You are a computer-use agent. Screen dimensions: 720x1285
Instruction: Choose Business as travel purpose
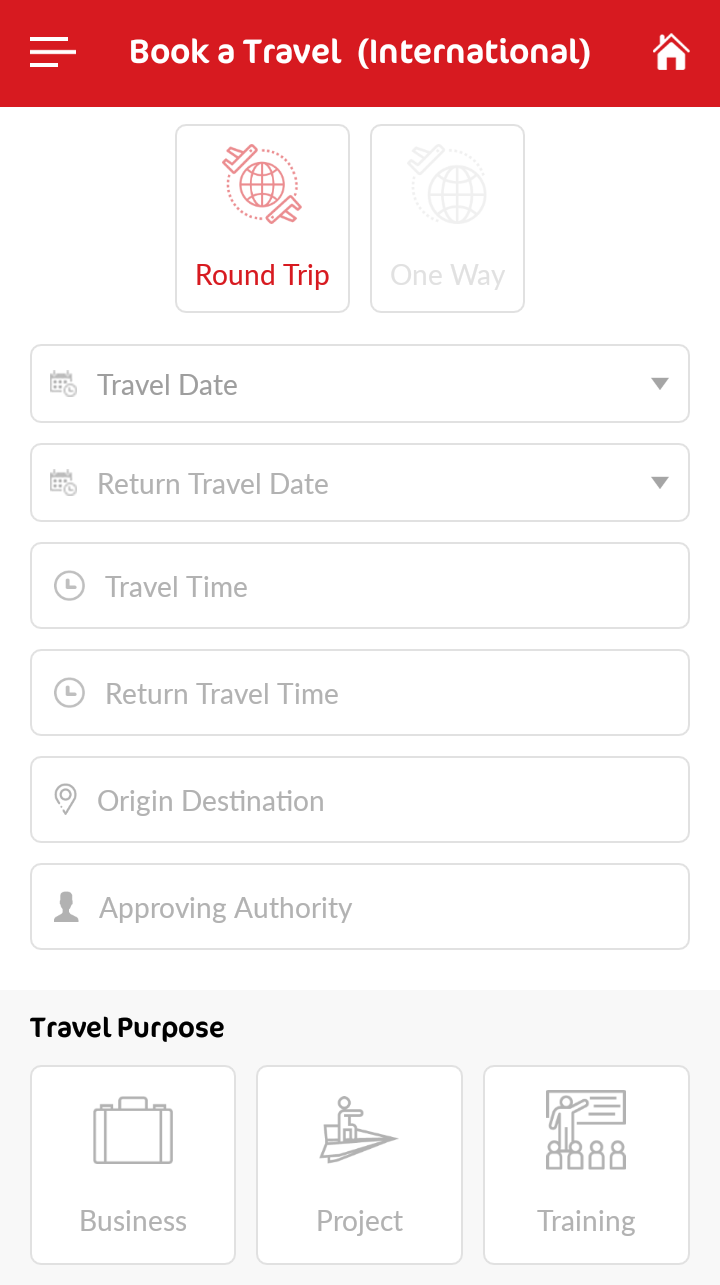(133, 1221)
